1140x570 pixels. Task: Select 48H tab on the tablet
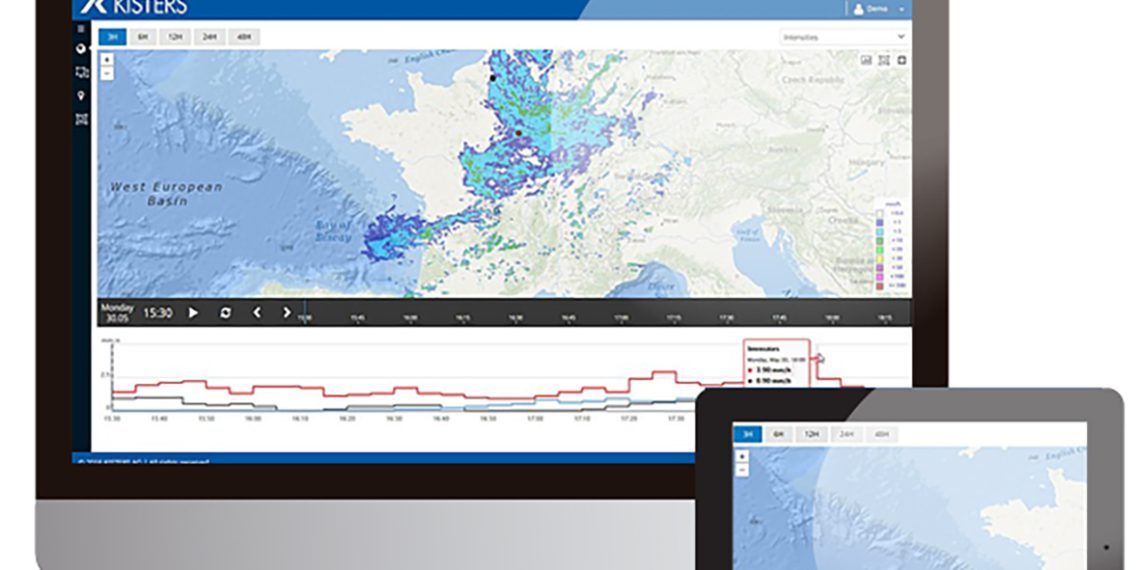click(881, 435)
